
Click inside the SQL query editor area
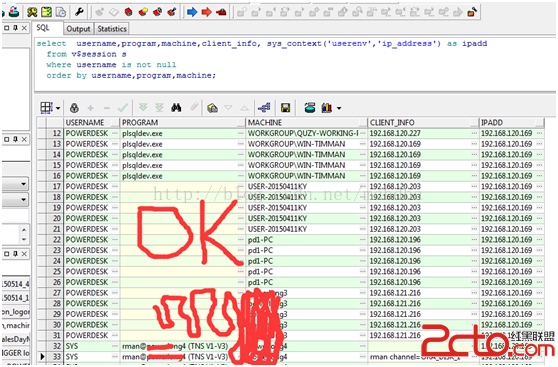(x=295, y=64)
